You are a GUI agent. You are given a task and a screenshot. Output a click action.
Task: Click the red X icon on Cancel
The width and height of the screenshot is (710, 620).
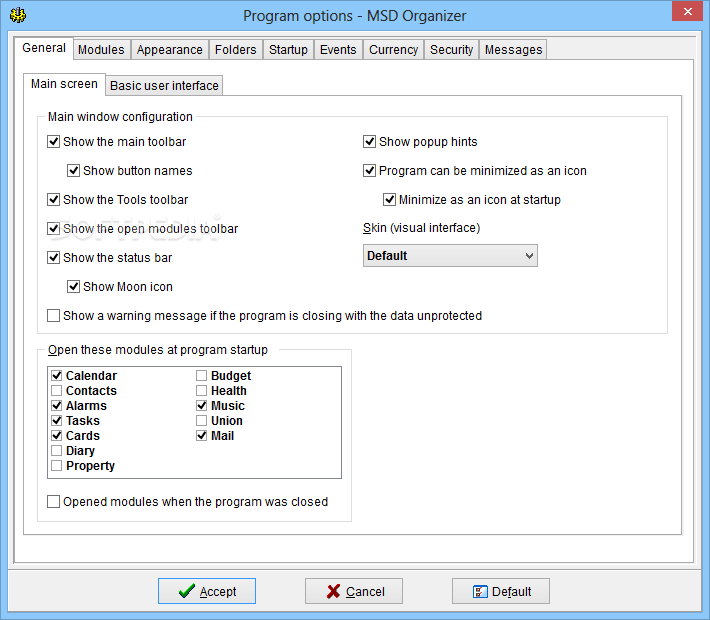click(x=333, y=591)
